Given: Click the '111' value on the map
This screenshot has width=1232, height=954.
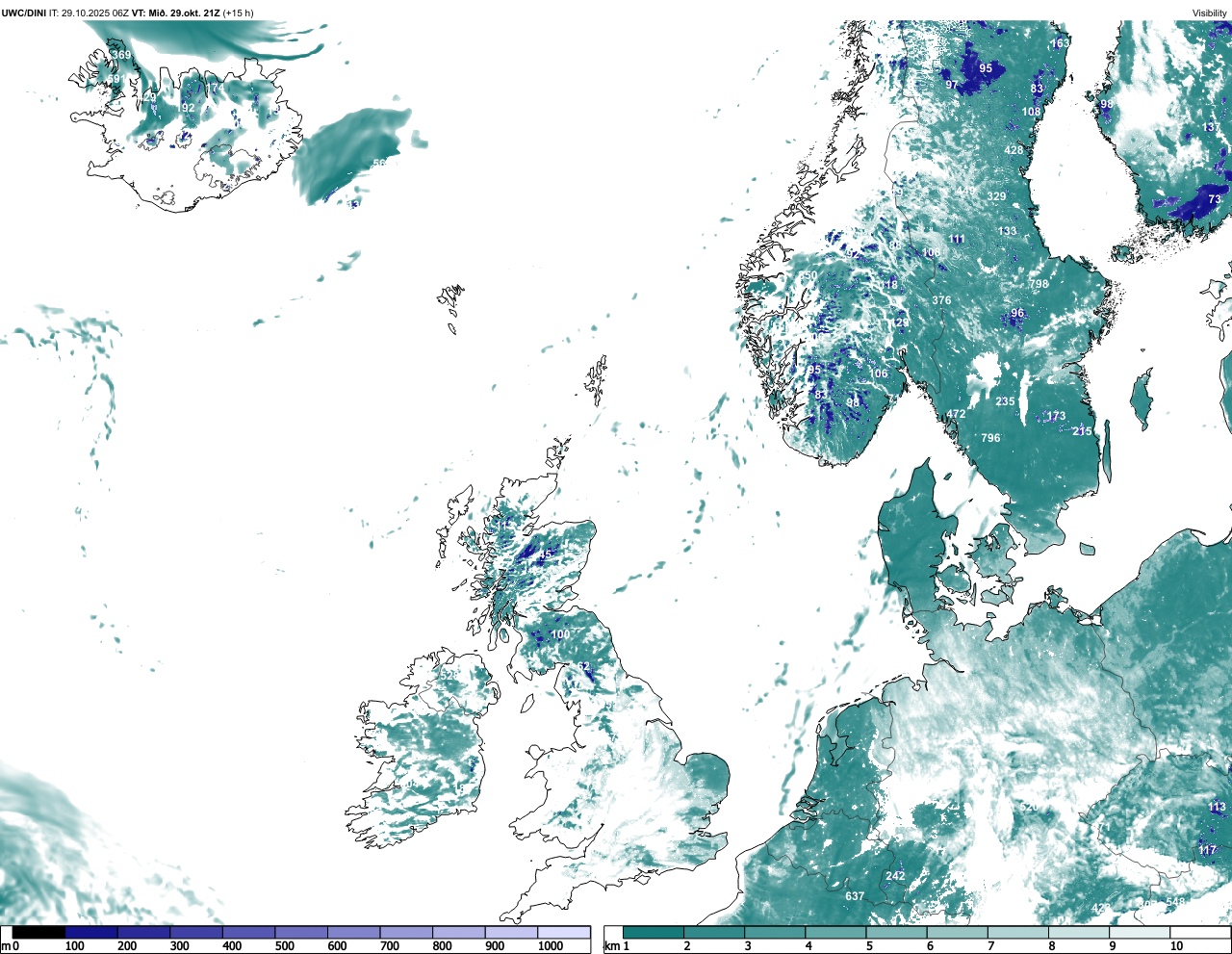Looking at the screenshot, I should point(956,239).
